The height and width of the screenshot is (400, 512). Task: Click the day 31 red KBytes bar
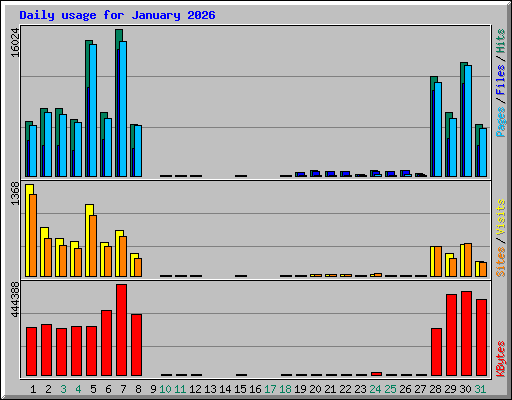pyautogui.click(x=481, y=338)
